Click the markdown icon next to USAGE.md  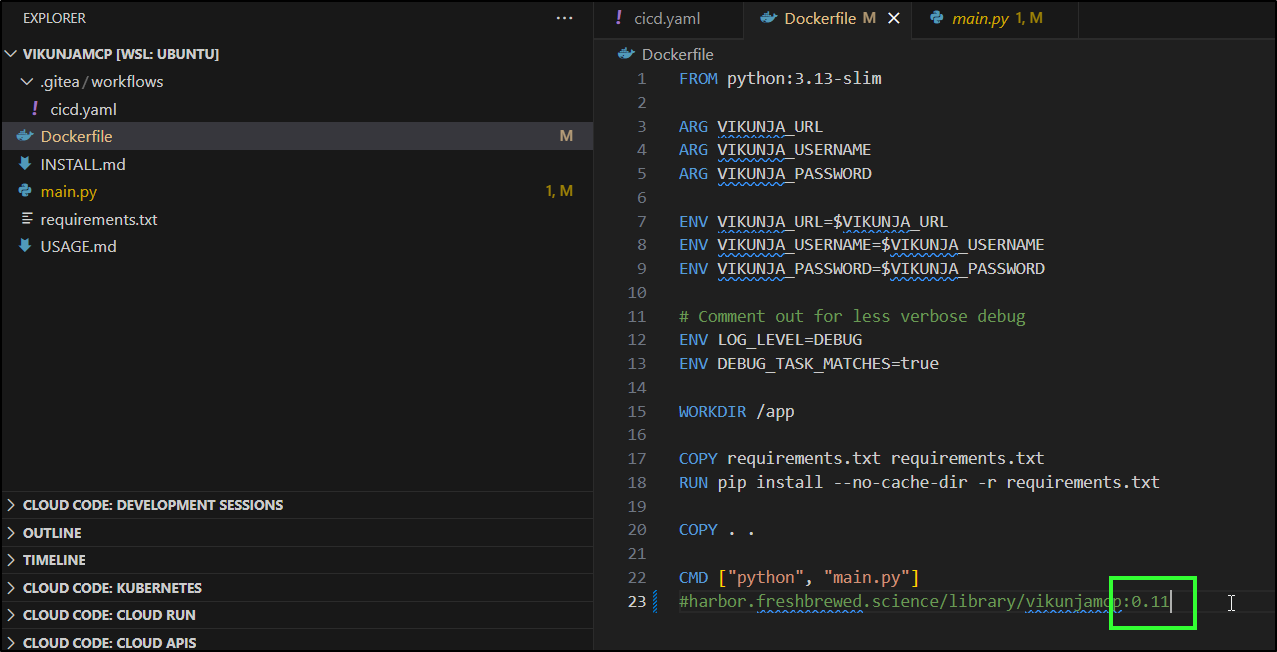click(x=25, y=246)
